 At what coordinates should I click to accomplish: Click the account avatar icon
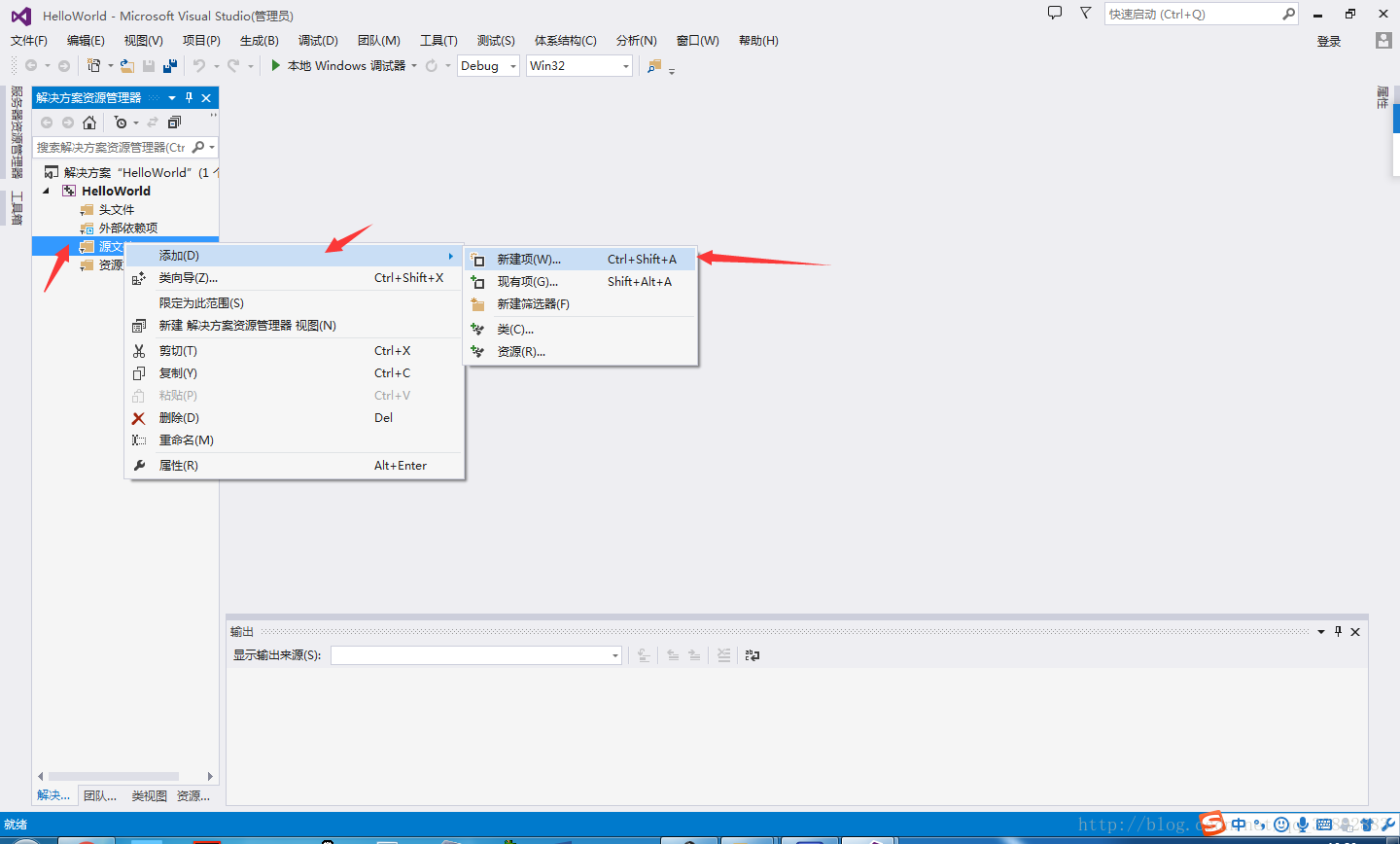coord(1383,40)
